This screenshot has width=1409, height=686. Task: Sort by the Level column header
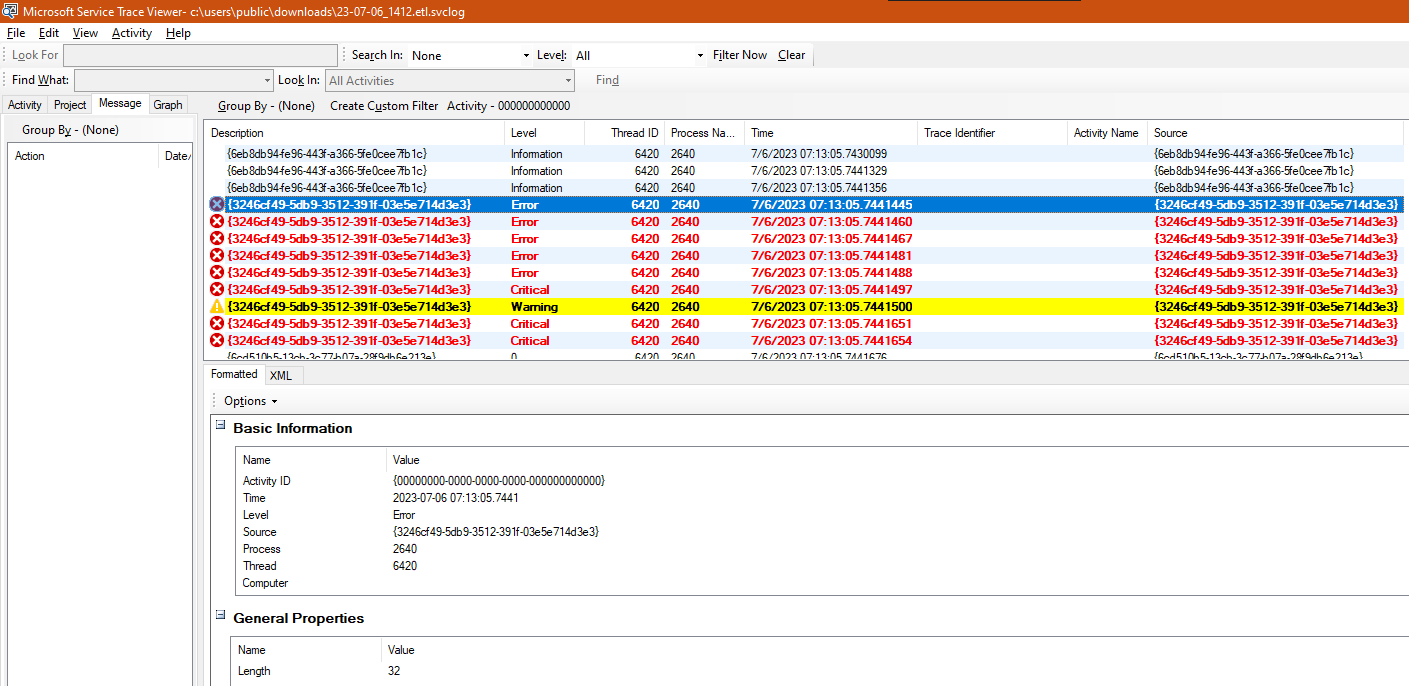tap(544, 133)
